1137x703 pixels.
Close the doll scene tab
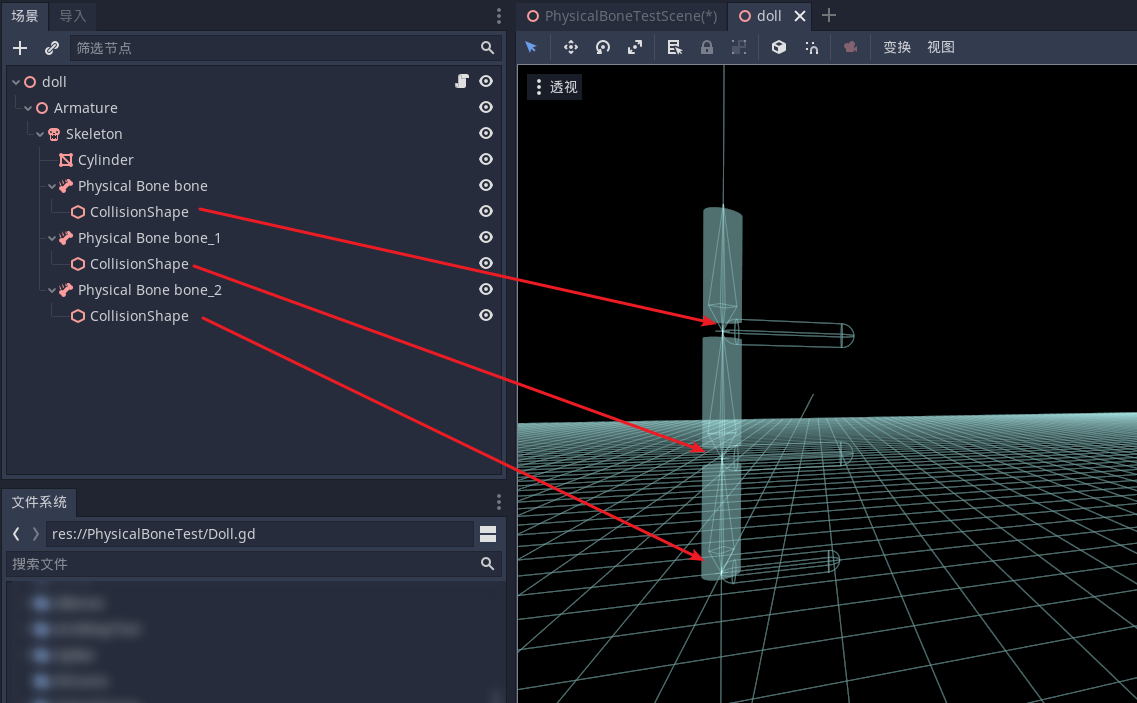point(800,16)
